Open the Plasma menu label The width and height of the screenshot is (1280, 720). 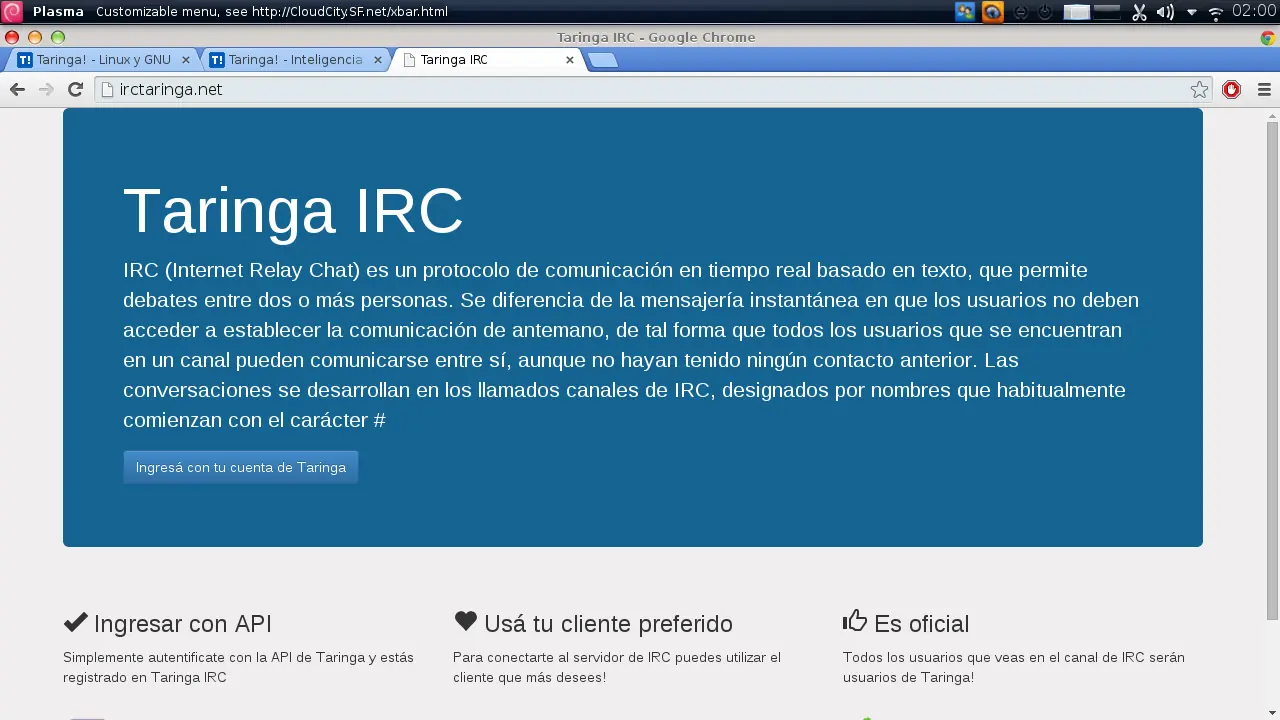pyautogui.click(x=58, y=12)
